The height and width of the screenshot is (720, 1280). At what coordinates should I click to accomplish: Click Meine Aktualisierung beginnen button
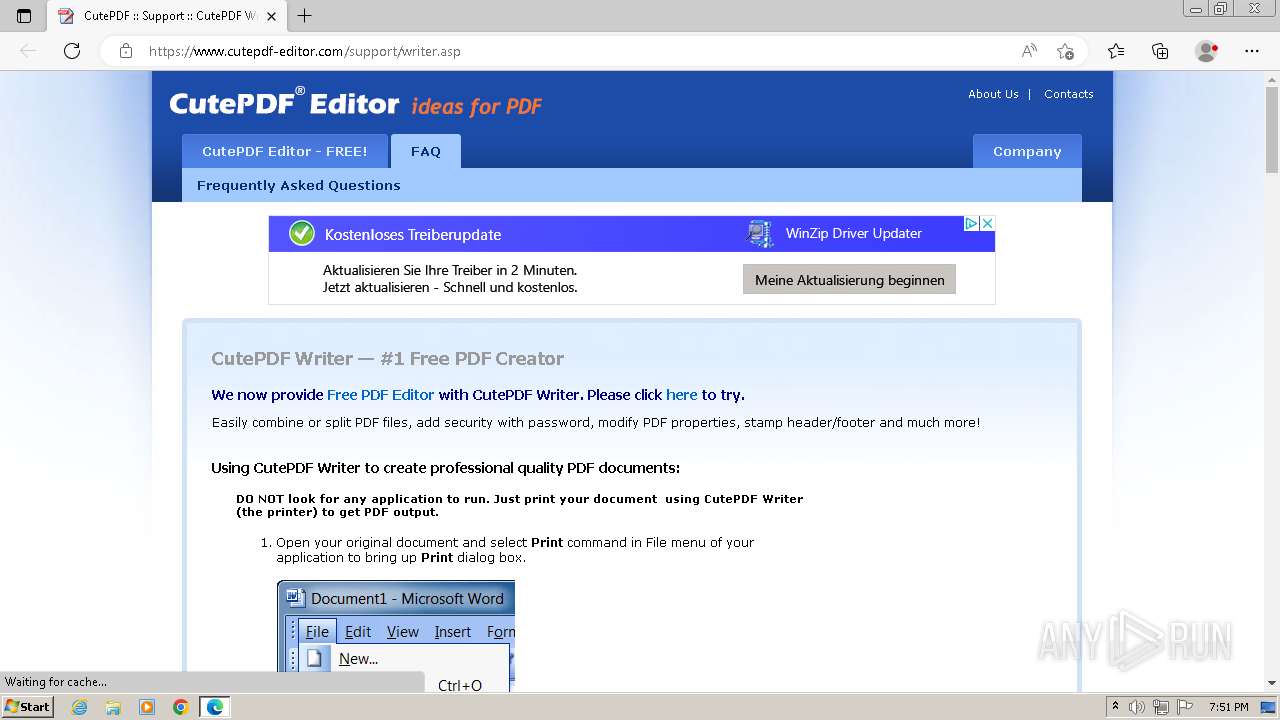click(x=849, y=280)
